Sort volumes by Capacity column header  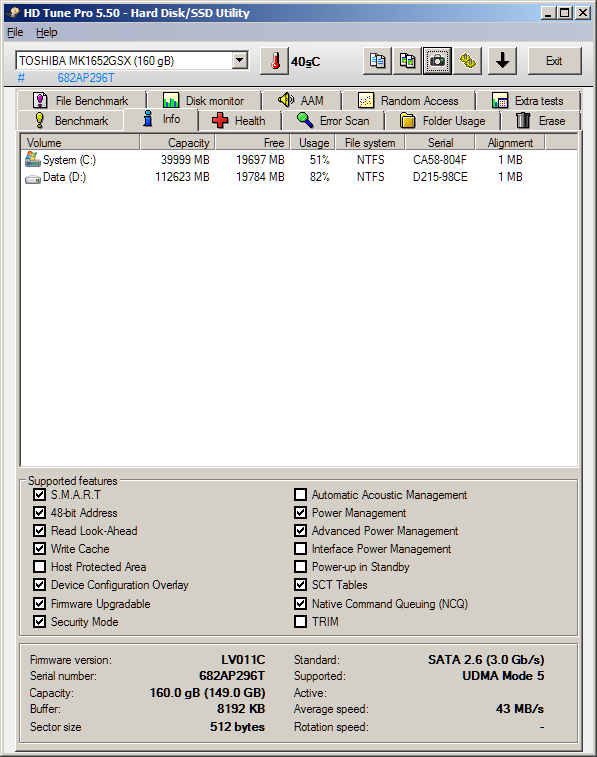pyautogui.click(x=178, y=143)
